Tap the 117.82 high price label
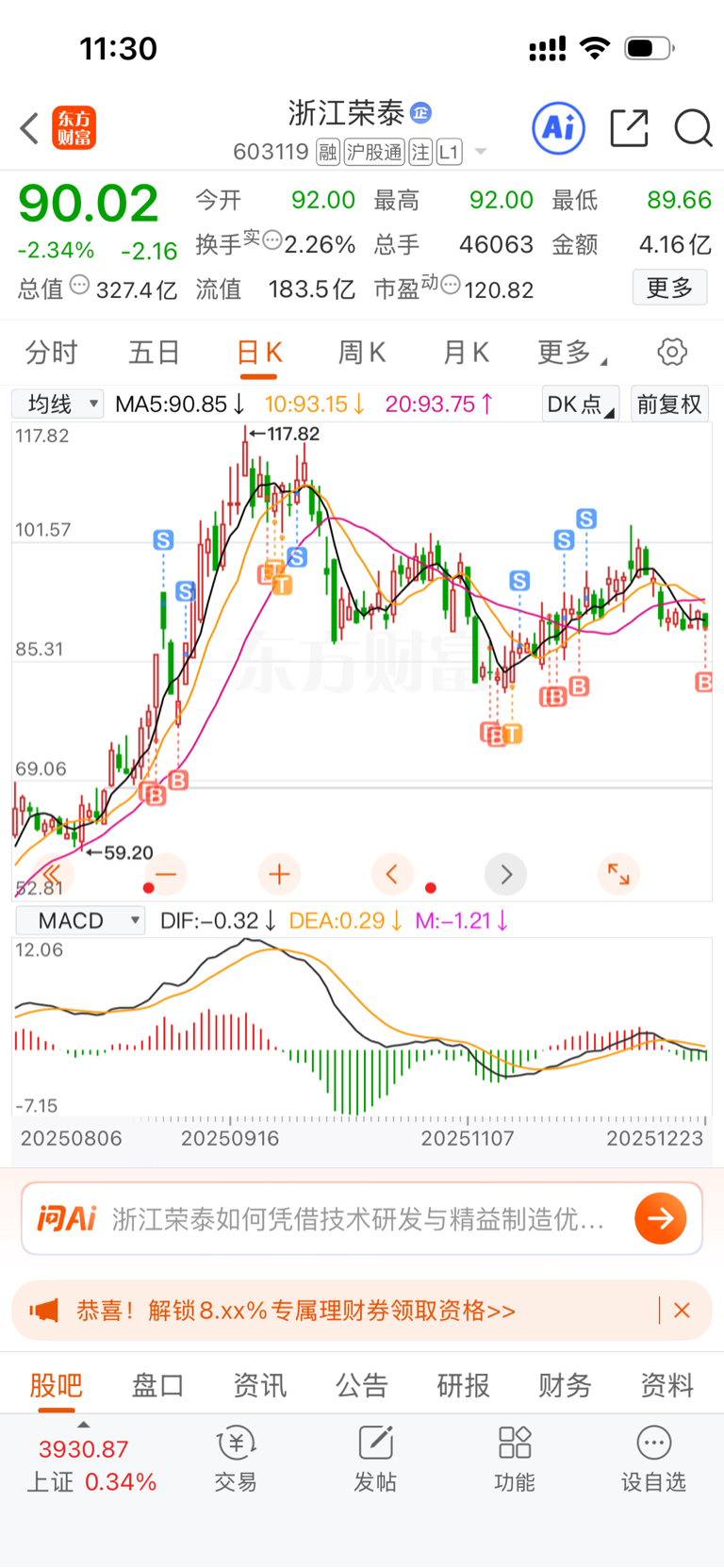The width and height of the screenshot is (724, 1568). tap(293, 434)
